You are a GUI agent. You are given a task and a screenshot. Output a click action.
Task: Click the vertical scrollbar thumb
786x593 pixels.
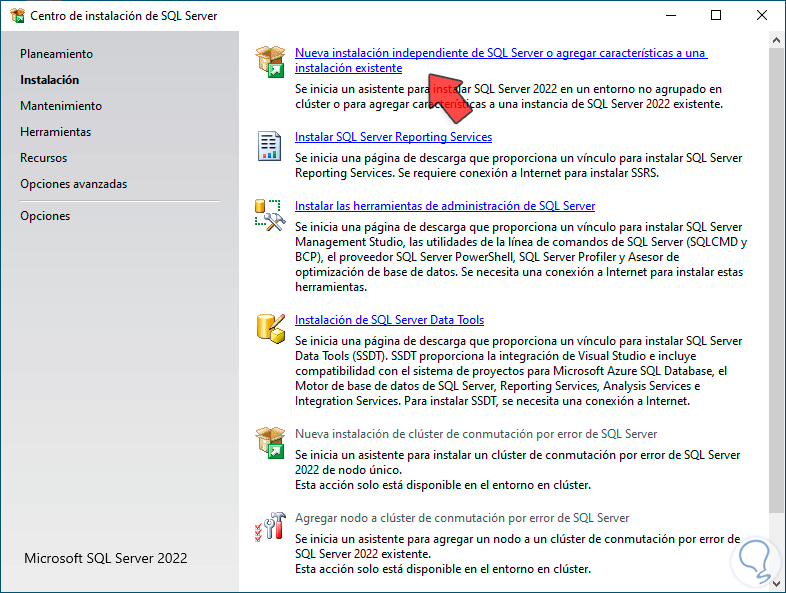pos(776,280)
